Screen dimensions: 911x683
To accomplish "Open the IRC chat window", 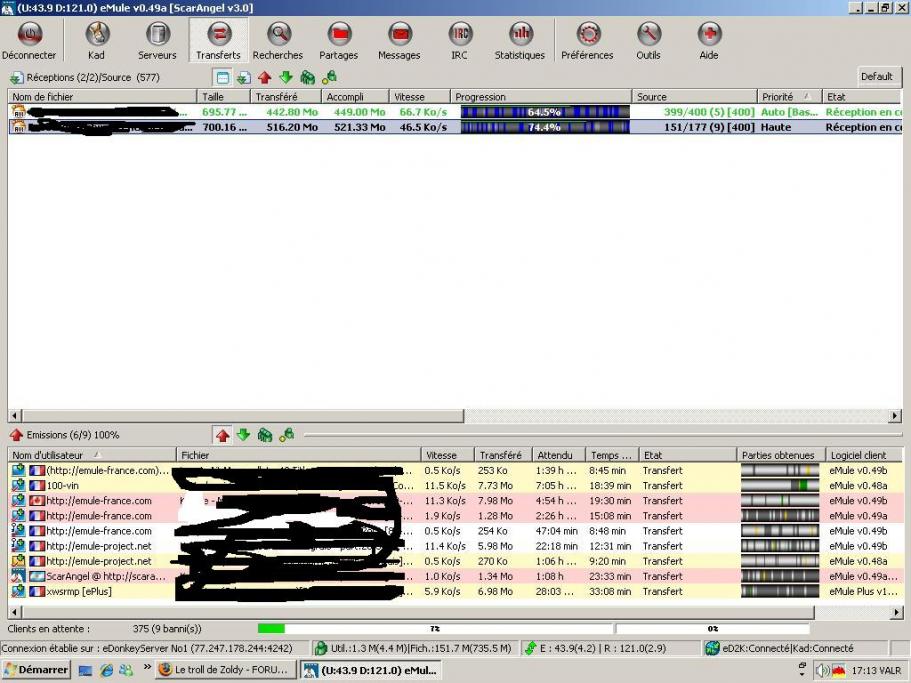I will point(459,41).
